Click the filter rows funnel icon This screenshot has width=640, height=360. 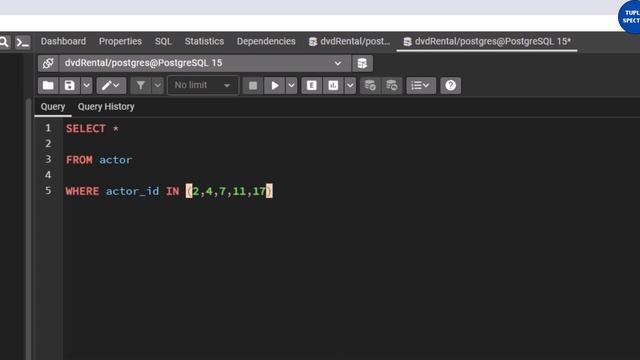[141, 85]
